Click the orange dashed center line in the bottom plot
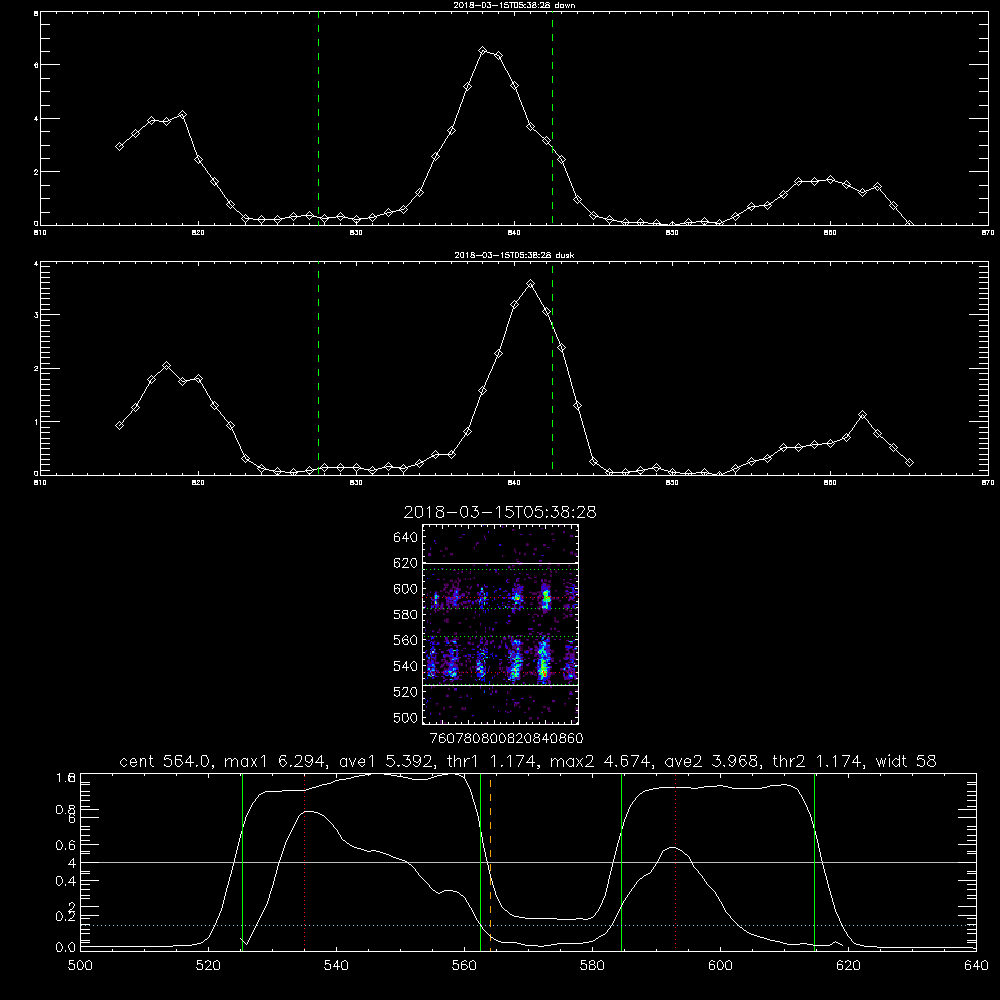 [x=490, y=861]
